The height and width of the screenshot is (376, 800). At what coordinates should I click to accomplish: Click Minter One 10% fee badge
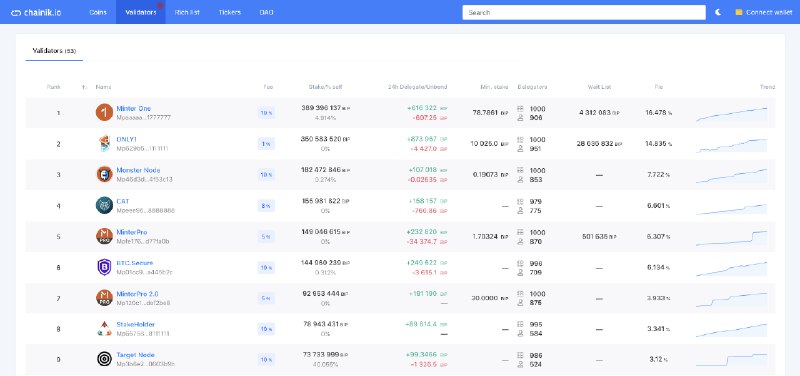click(266, 113)
